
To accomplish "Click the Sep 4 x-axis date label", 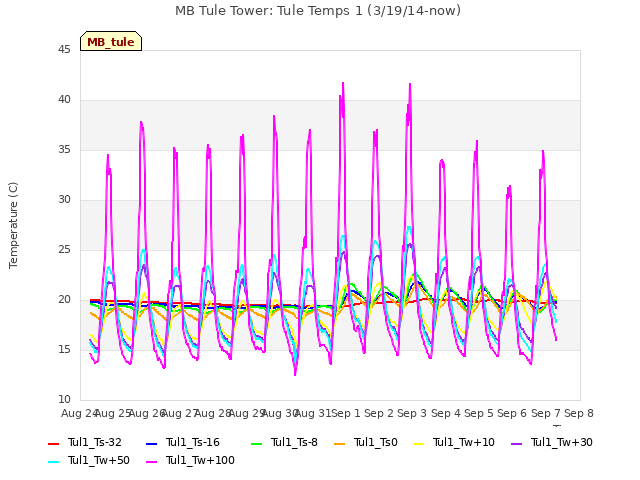I will [446, 413].
